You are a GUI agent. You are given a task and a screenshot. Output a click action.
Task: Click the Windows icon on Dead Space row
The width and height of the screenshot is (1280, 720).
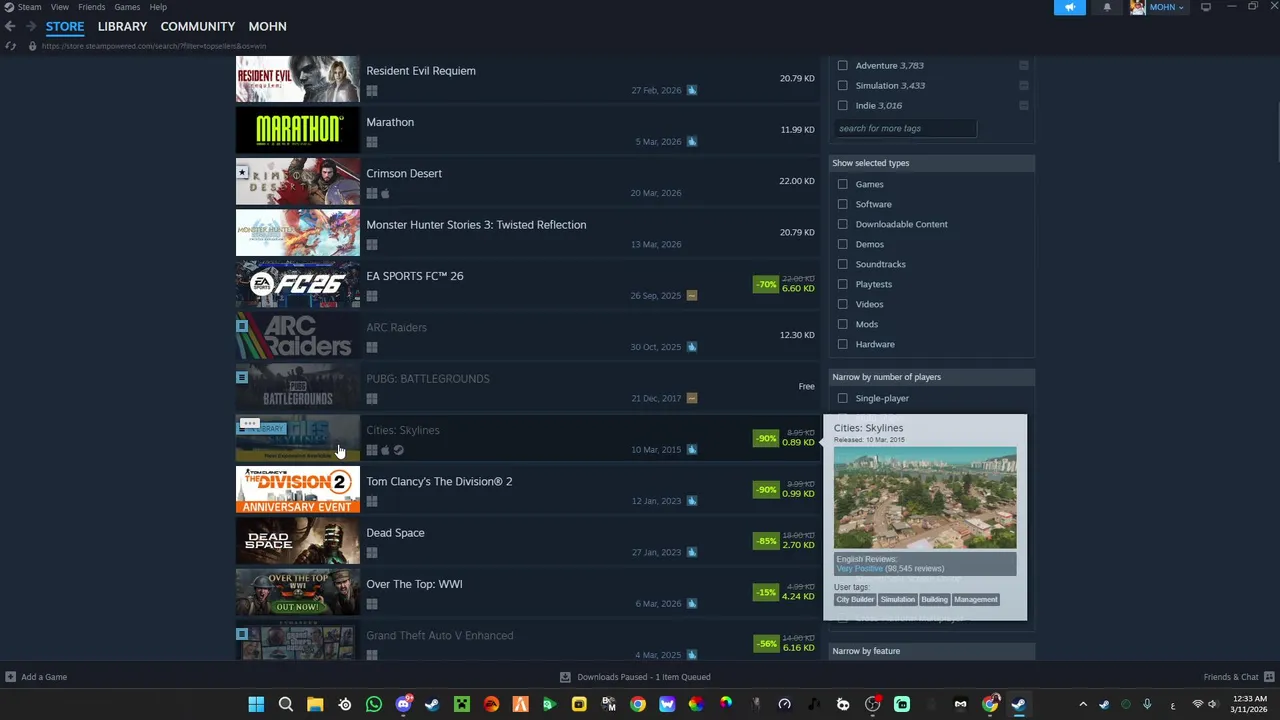coord(372,553)
